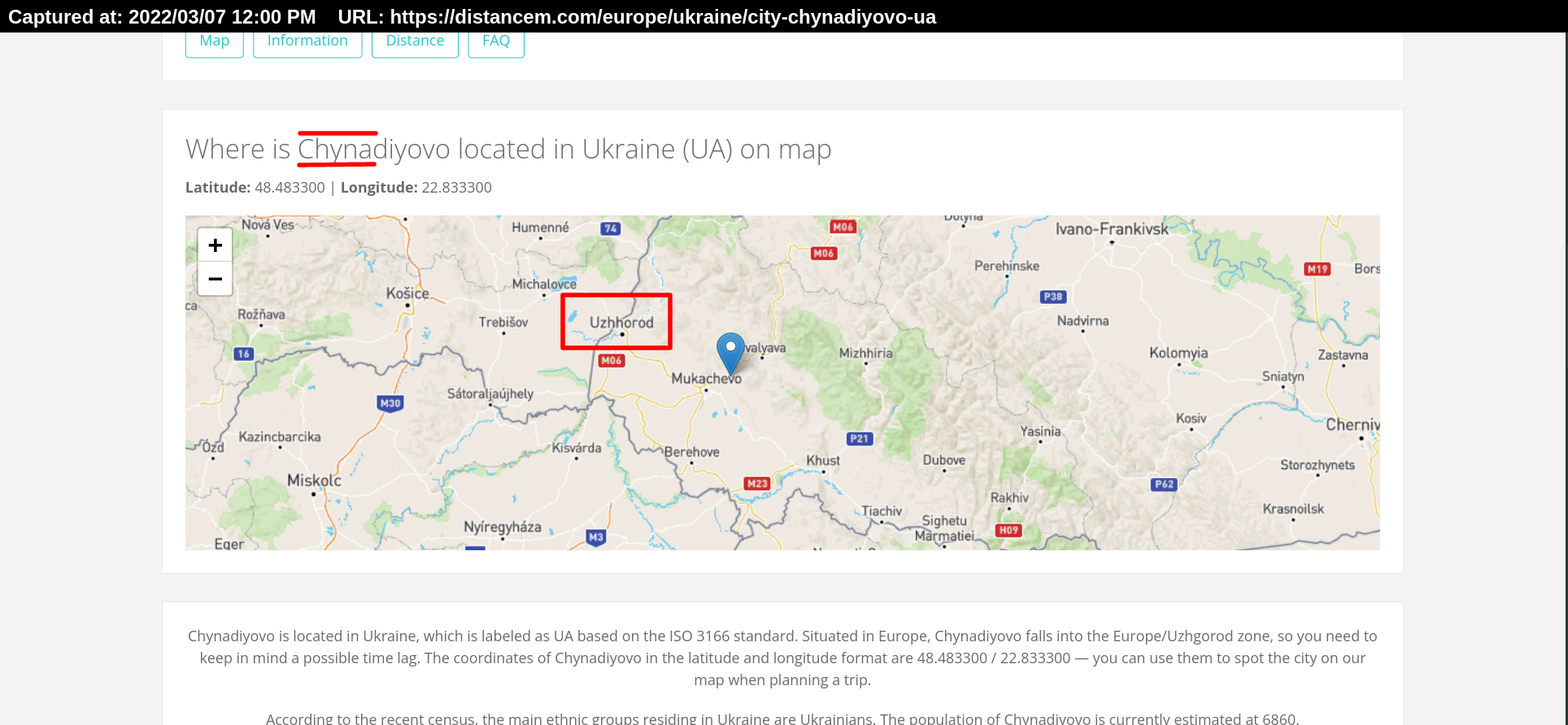1568x725 pixels.
Task: Click the Perehinske town label
Action: click(x=1007, y=266)
